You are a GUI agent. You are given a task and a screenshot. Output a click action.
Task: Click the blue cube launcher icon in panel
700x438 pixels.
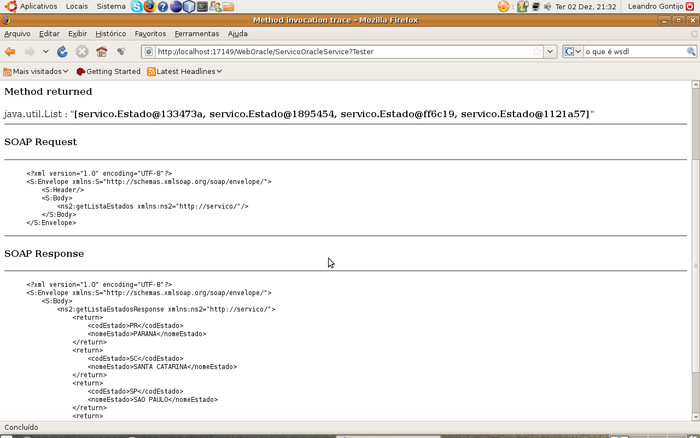pyautogui.click(x=189, y=7)
